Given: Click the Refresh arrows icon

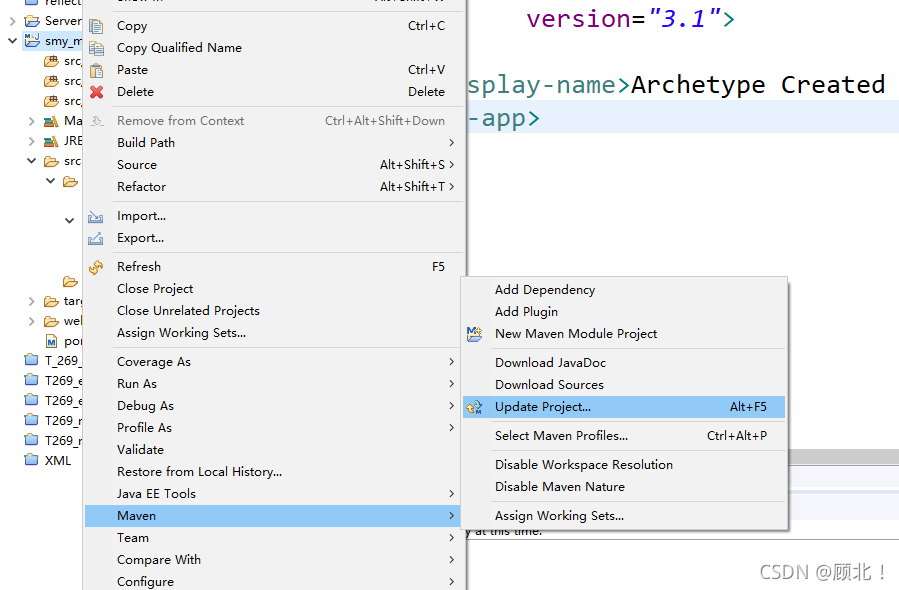Looking at the screenshot, I should (96, 267).
